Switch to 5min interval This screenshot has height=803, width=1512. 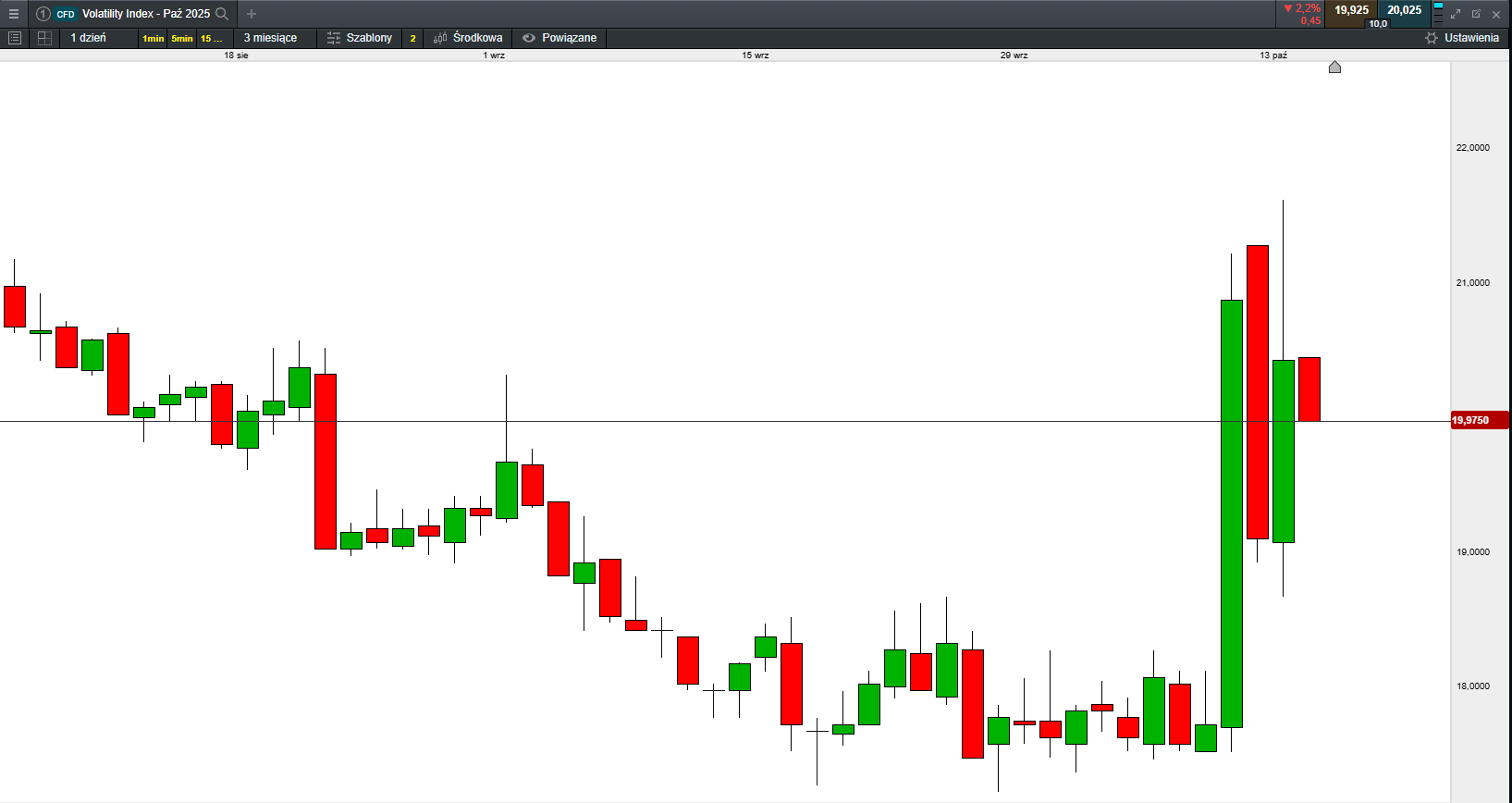coord(182,38)
